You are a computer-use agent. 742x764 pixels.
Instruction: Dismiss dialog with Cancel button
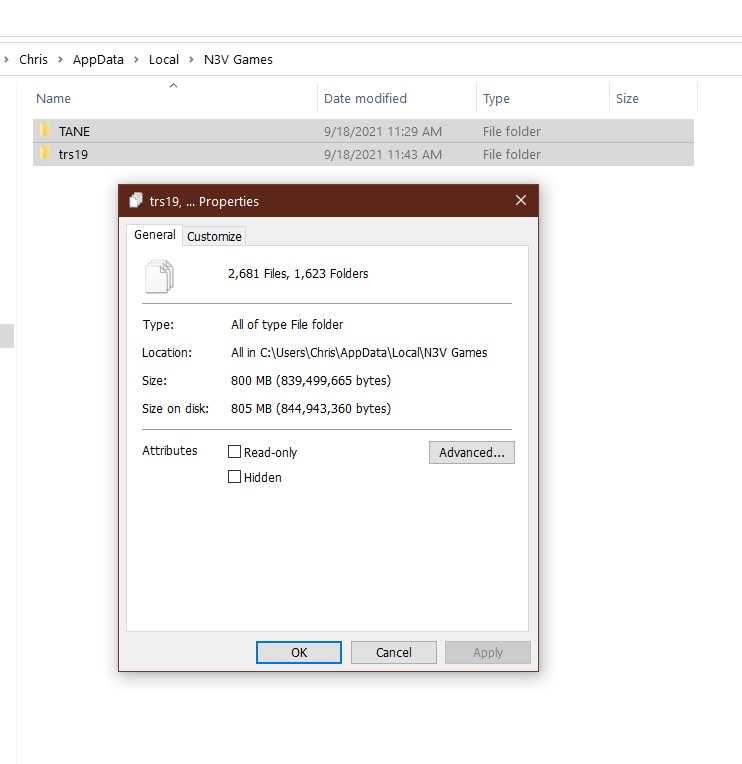click(394, 652)
